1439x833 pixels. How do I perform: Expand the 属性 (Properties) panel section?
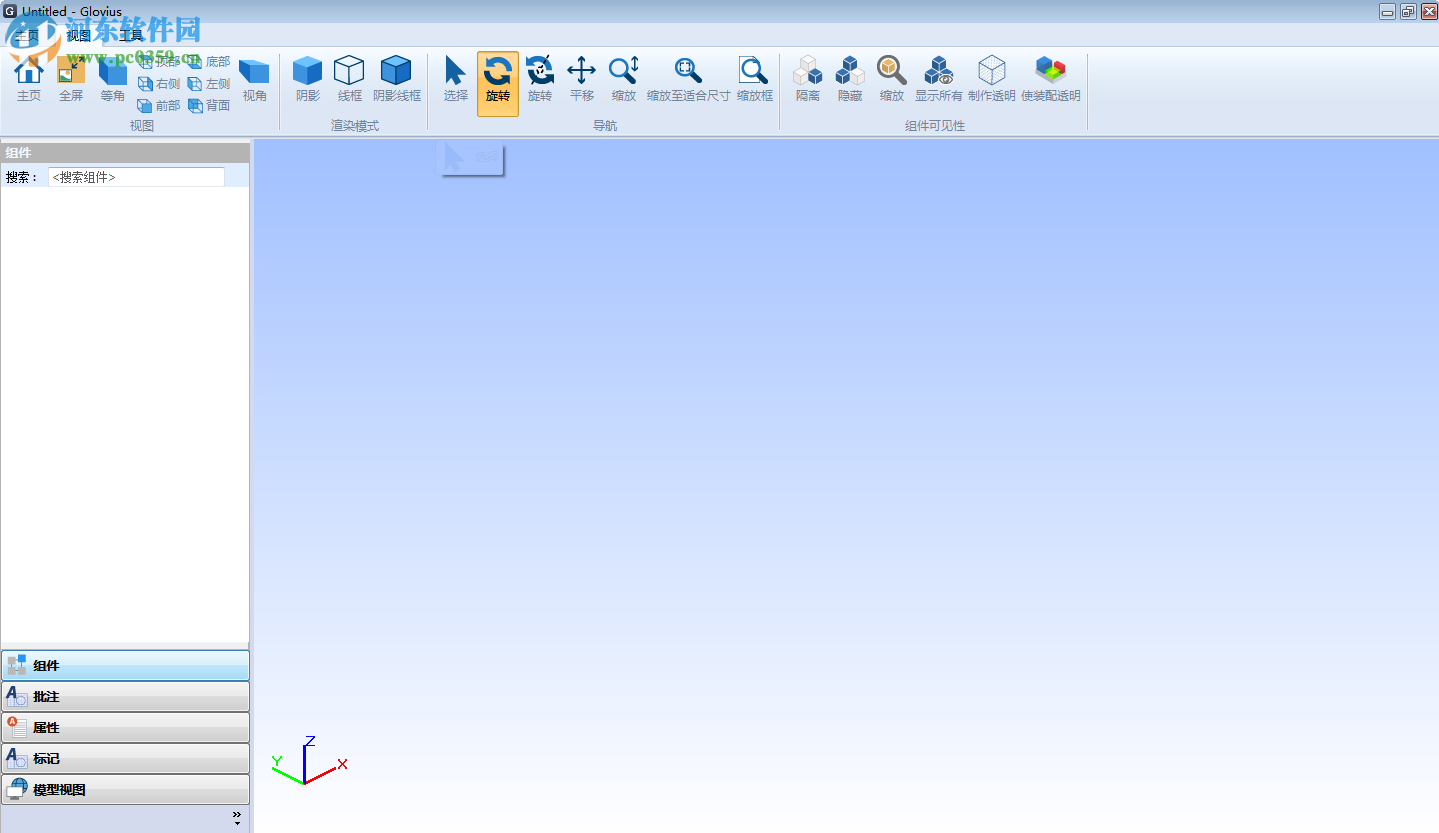pyautogui.click(x=125, y=727)
